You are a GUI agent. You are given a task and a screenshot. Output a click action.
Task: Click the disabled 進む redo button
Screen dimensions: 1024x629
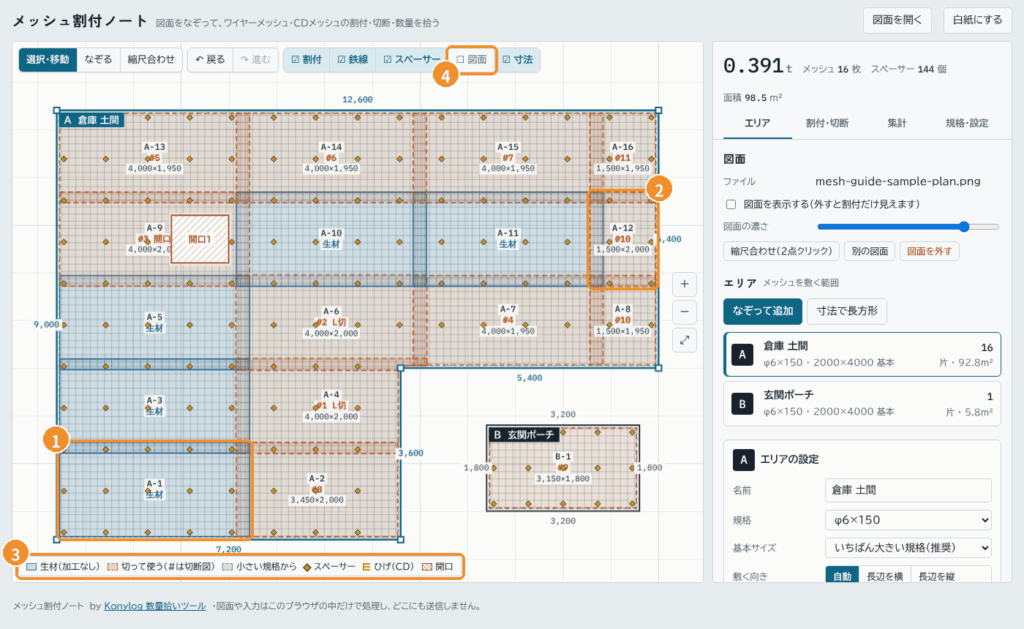pyautogui.click(x=255, y=59)
